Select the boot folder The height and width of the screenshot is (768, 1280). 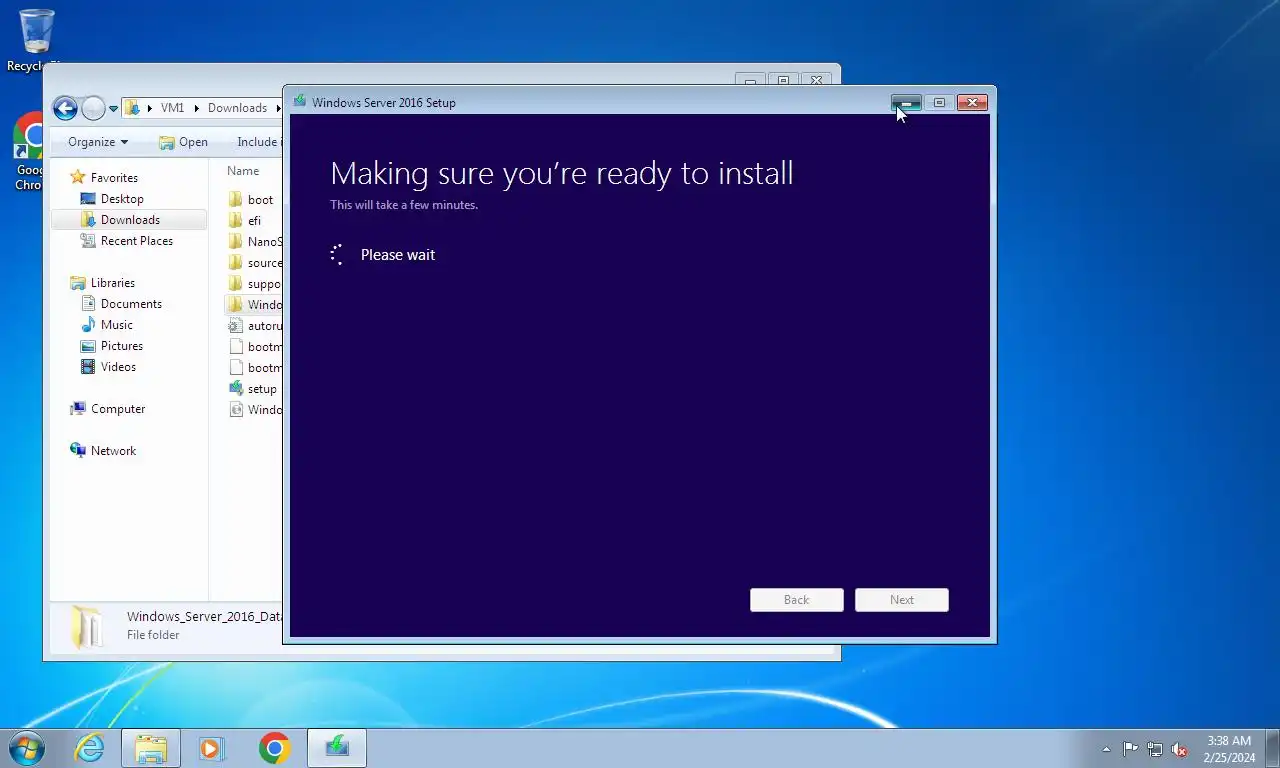pyautogui.click(x=260, y=200)
